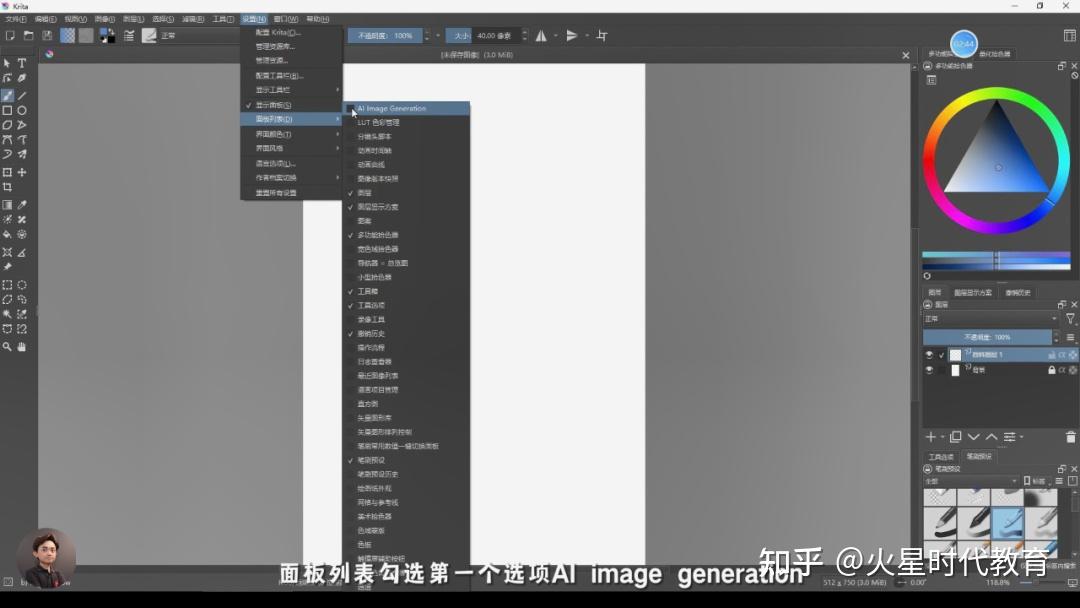Viewport: 1080px width, 608px height.
Task: Hide the 颜料图层 1 layer
Action: (929, 355)
